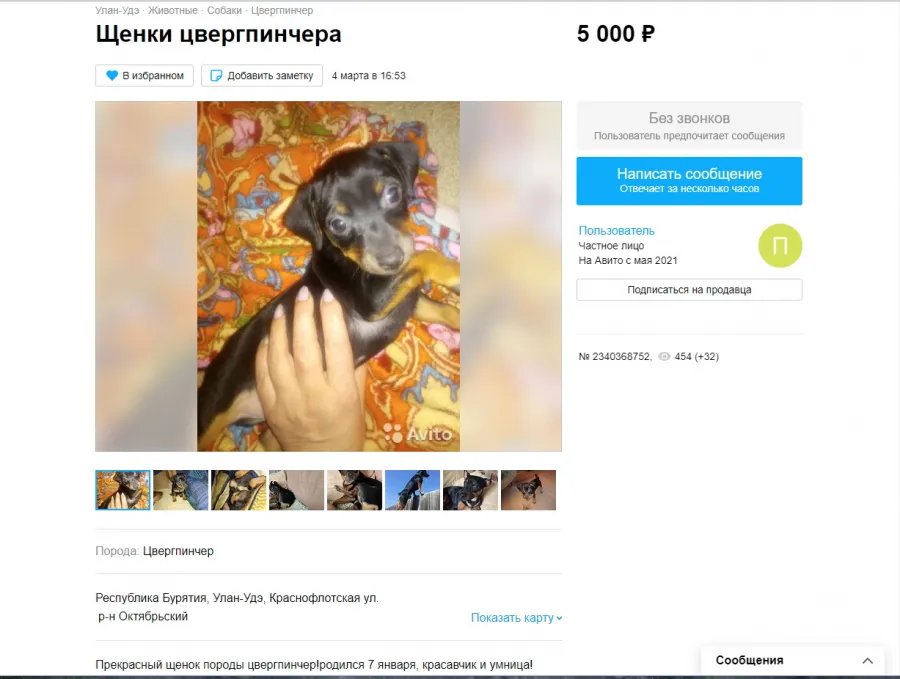Viewport: 900px width, 679px height.
Task: Expand the map with Показать карту
Action: pos(516,618)
